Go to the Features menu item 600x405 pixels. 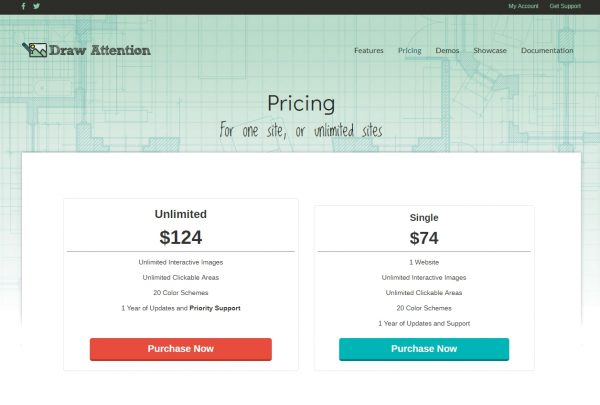[368, 50]
